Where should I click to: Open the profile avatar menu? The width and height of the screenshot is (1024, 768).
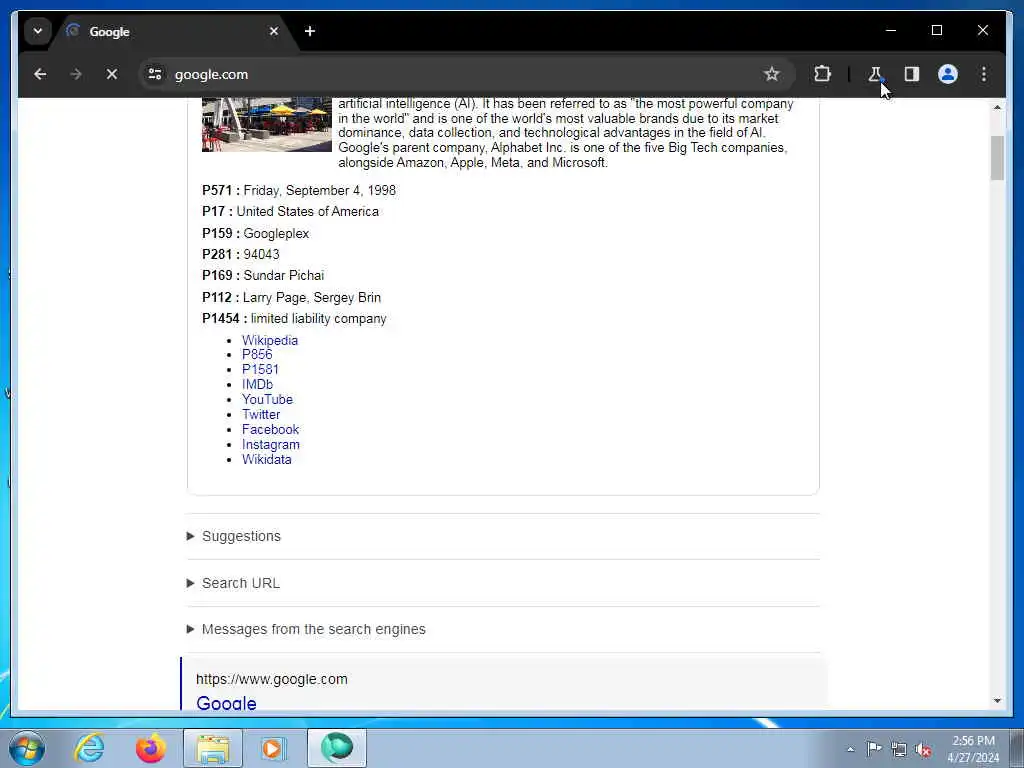point(948,74)
